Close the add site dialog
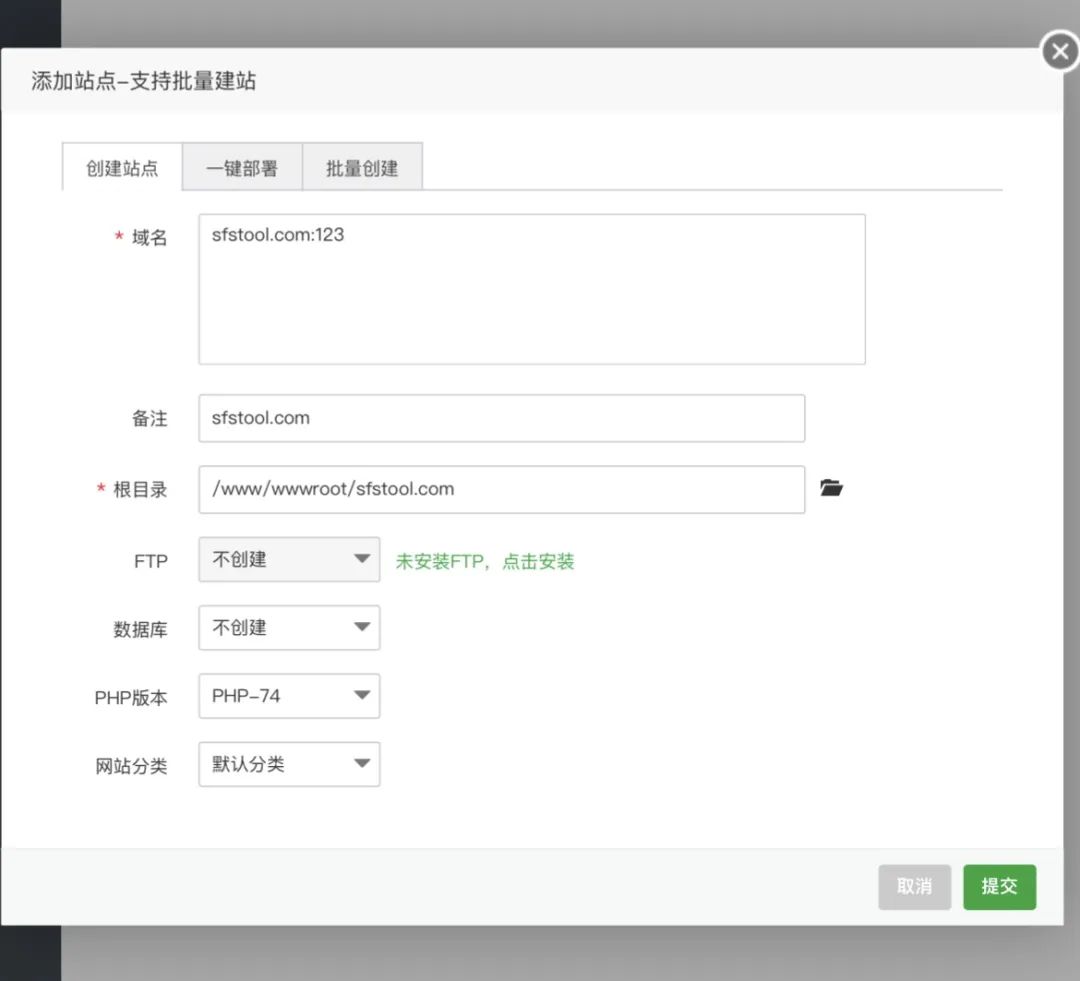 [1060, 52]
